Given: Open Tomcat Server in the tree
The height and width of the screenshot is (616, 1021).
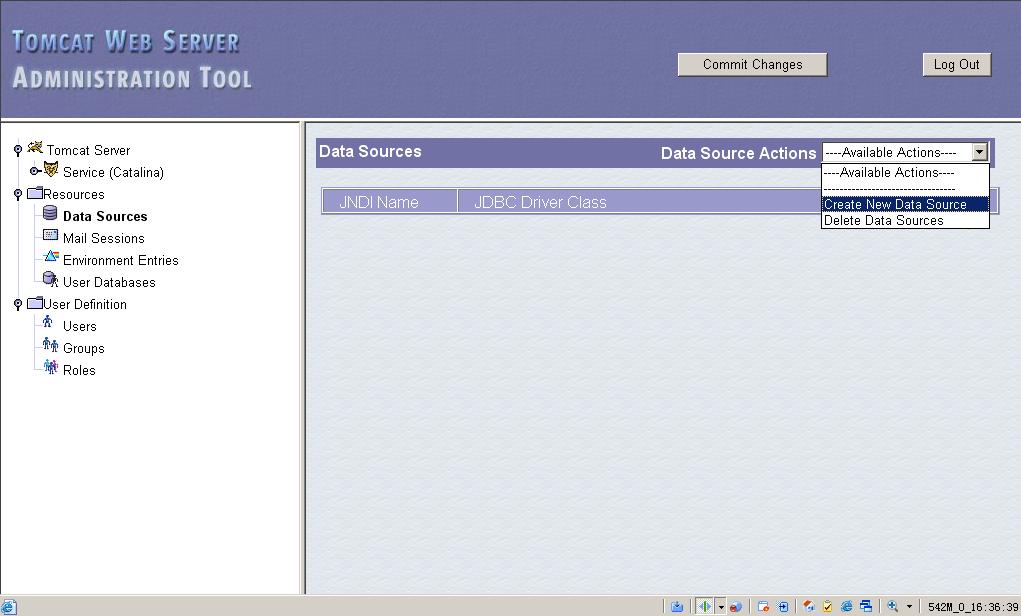Looking at the screenshot, I should click(88, 150).
